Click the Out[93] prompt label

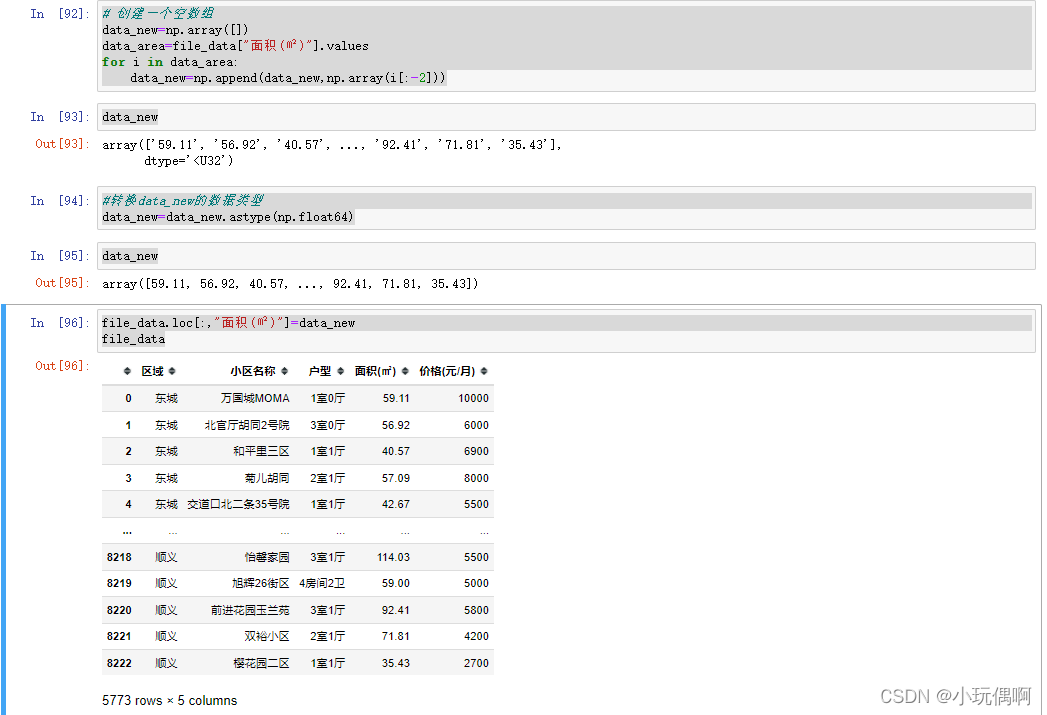click(61, 144)
